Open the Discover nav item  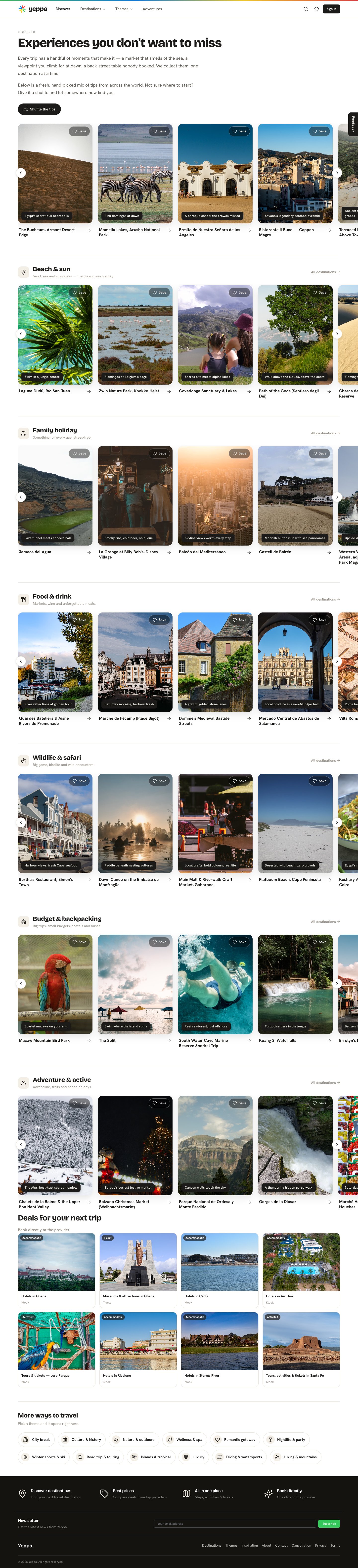point(63,9)
